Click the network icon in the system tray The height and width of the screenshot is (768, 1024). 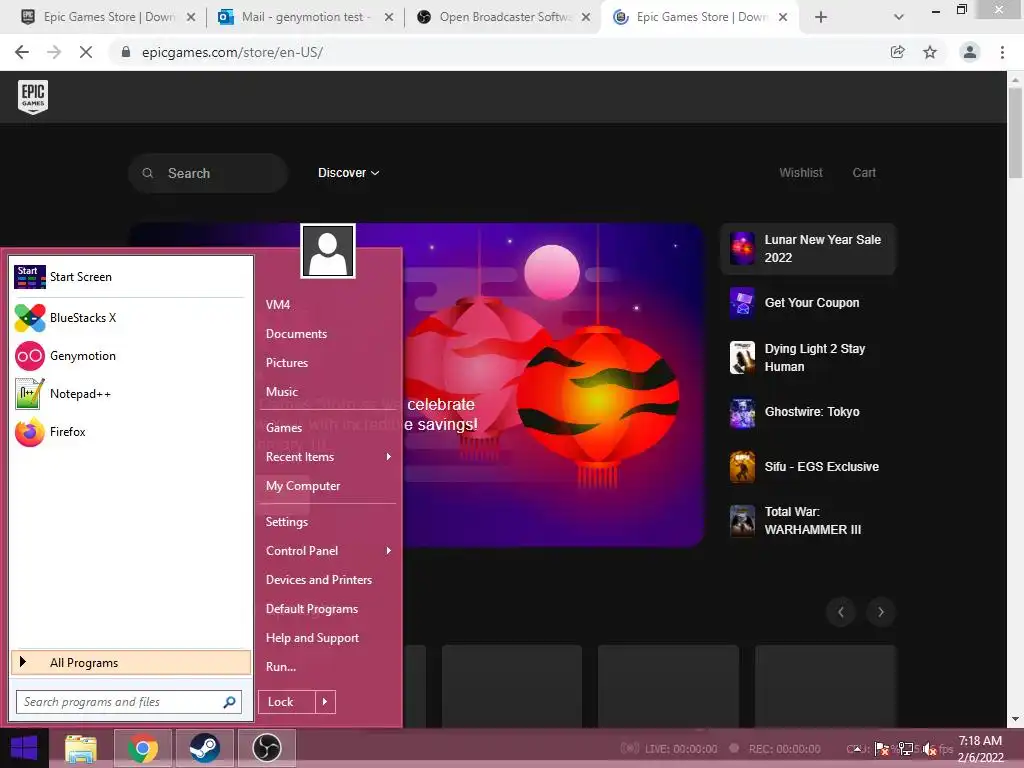[x=906, y=749]
